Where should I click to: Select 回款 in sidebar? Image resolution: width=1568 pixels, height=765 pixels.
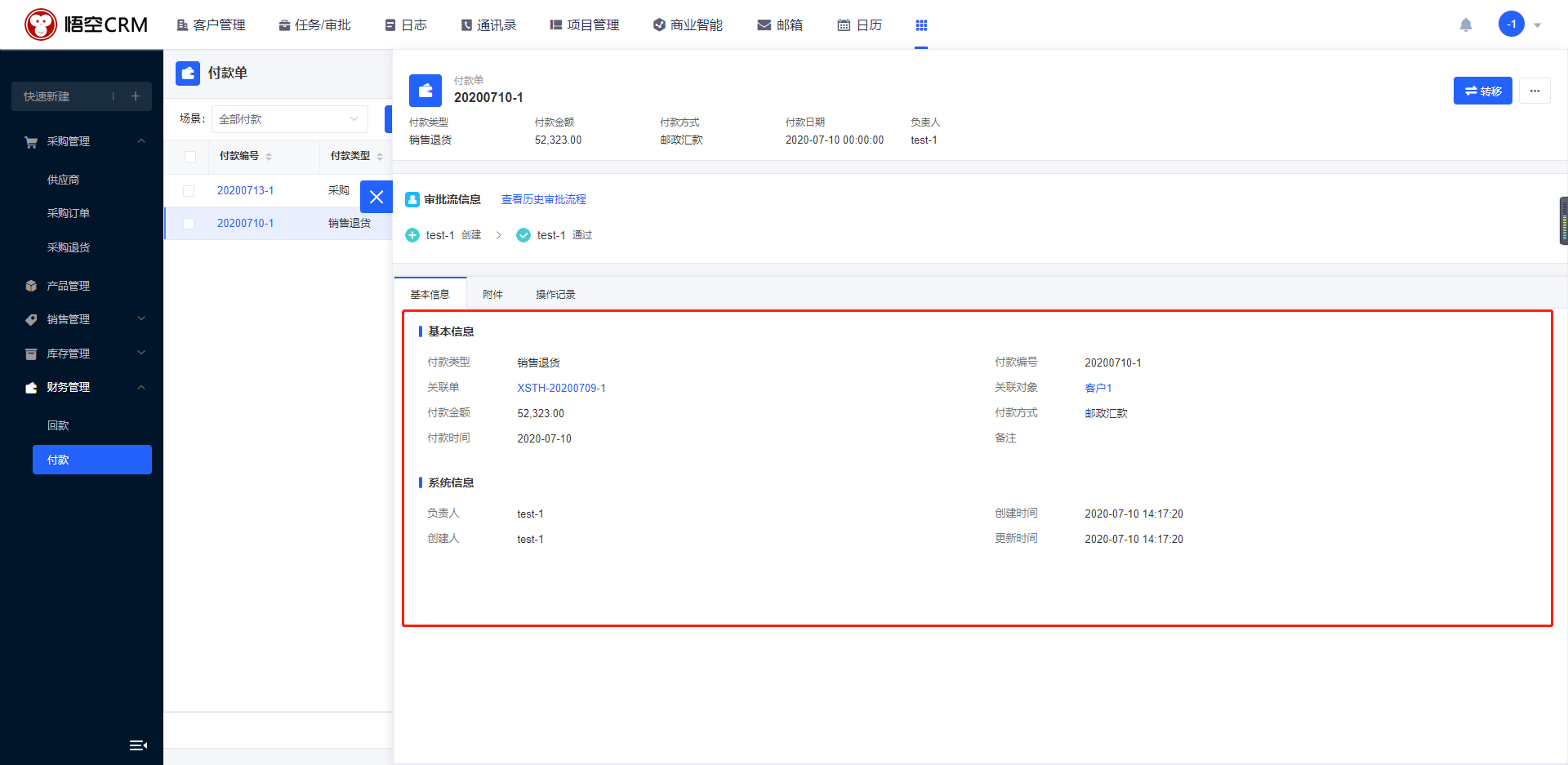click(x=58, y=425)
